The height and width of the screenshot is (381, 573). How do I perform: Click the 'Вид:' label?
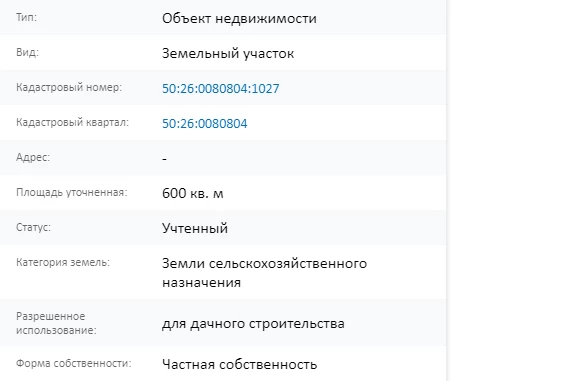point(27,52)
